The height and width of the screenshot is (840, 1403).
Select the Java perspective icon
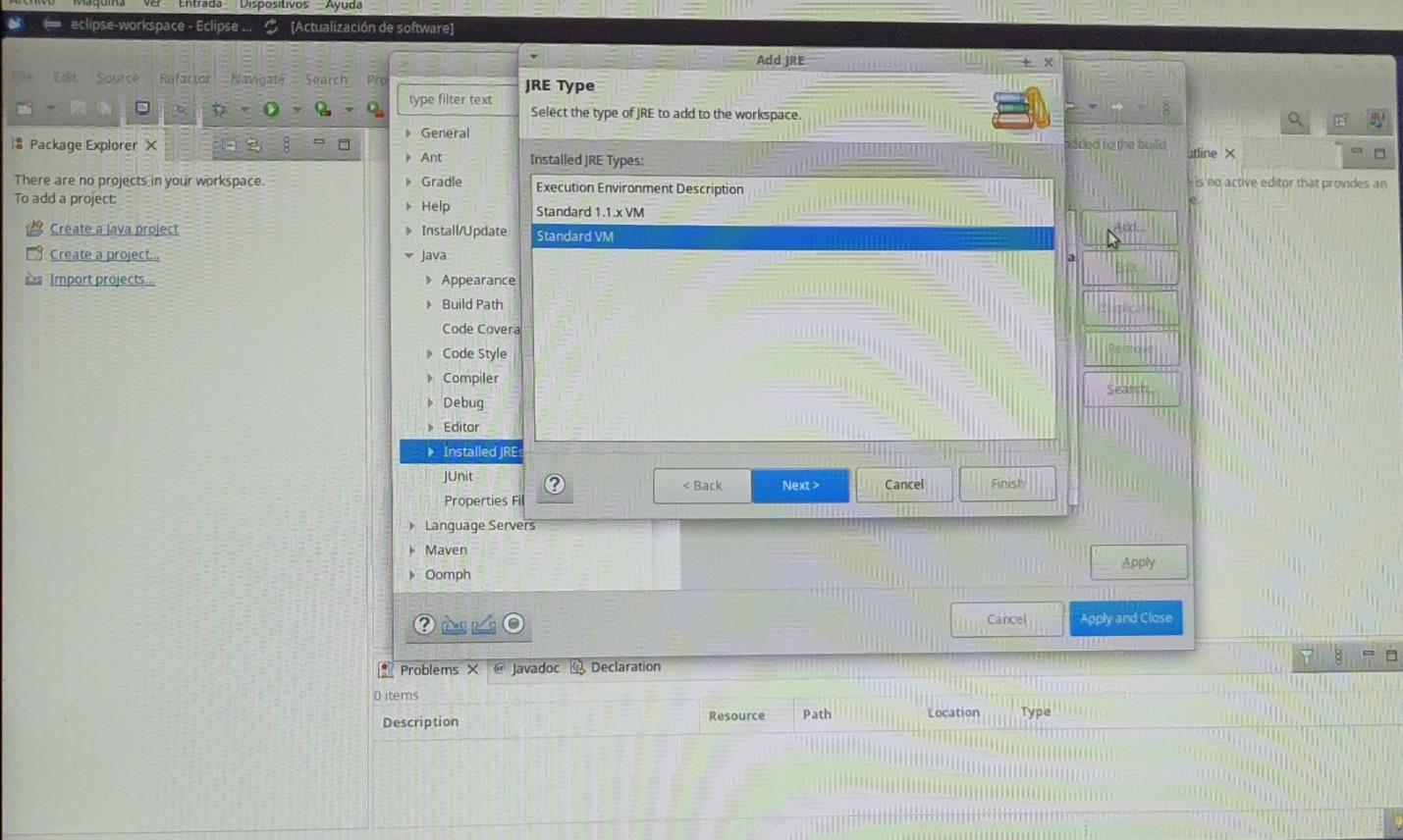pos(1376,120)
